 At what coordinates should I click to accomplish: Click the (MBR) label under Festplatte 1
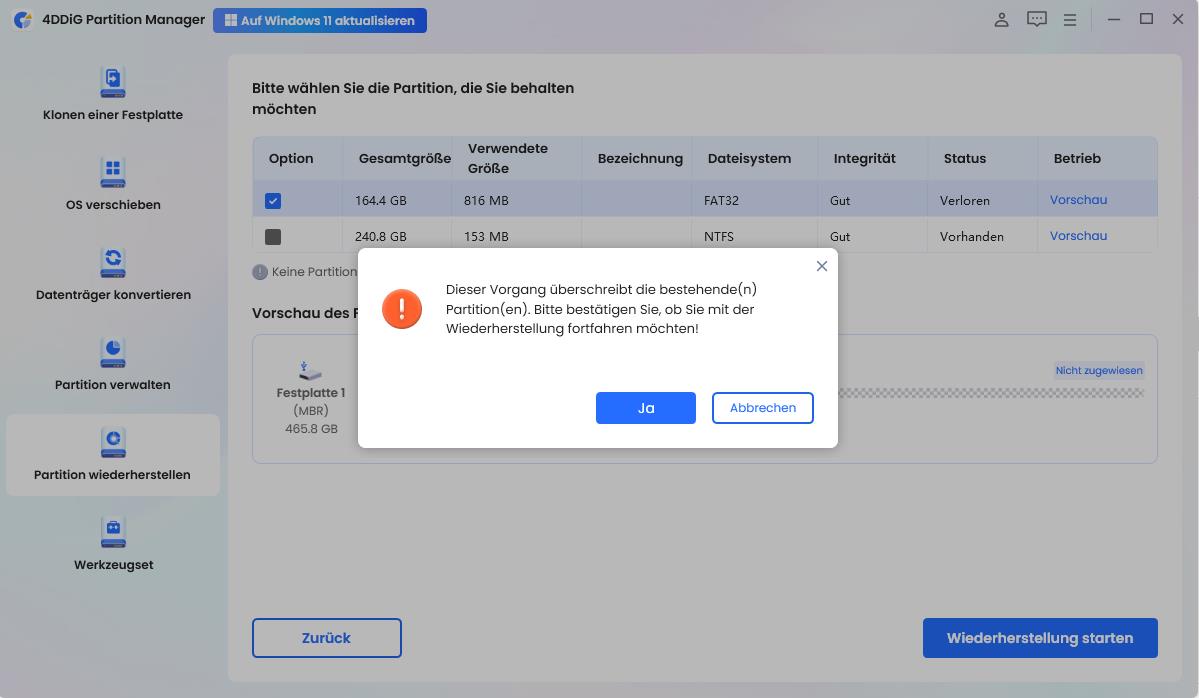[x=310, y=411]
